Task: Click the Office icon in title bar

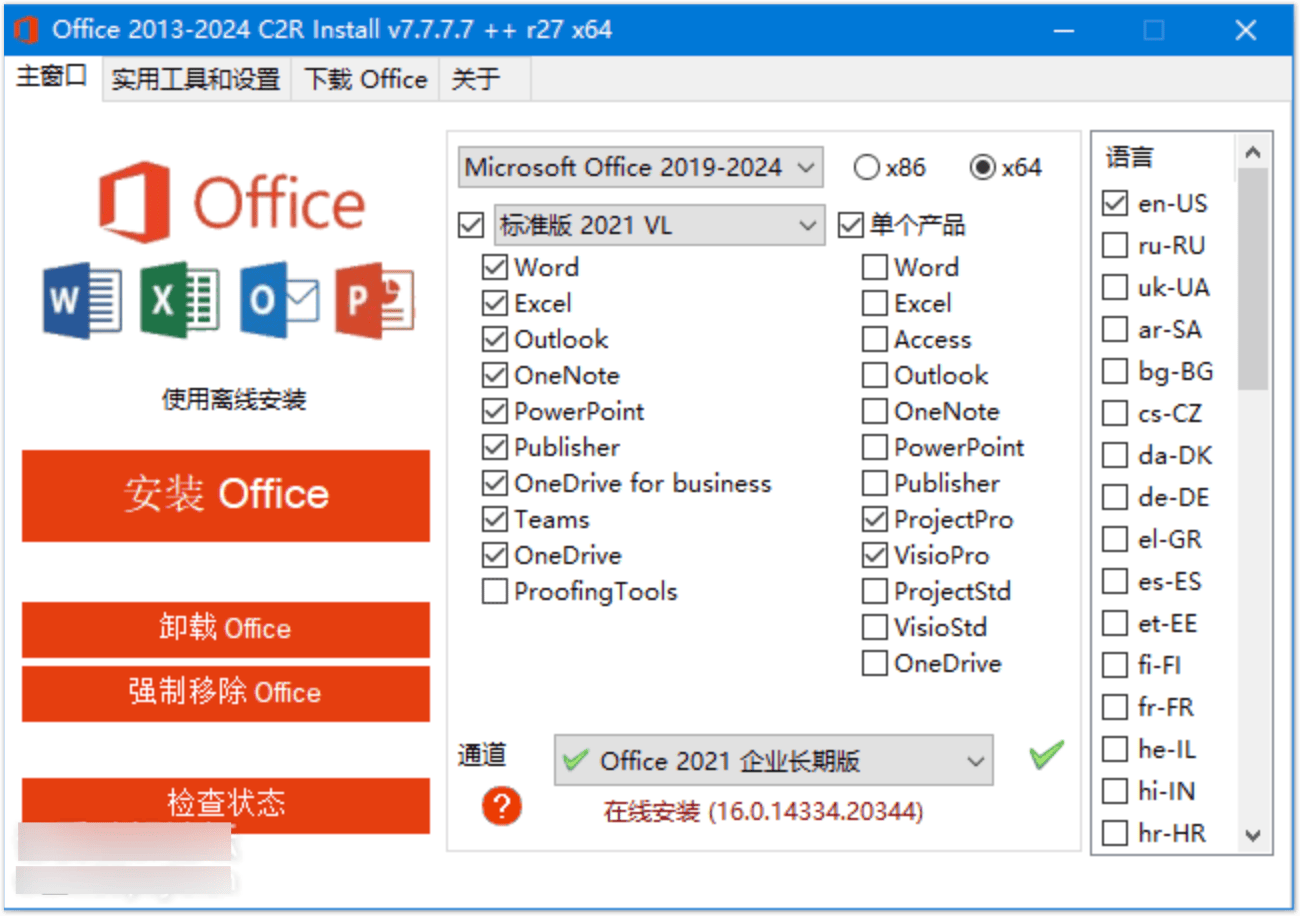Action: [26, 30]
